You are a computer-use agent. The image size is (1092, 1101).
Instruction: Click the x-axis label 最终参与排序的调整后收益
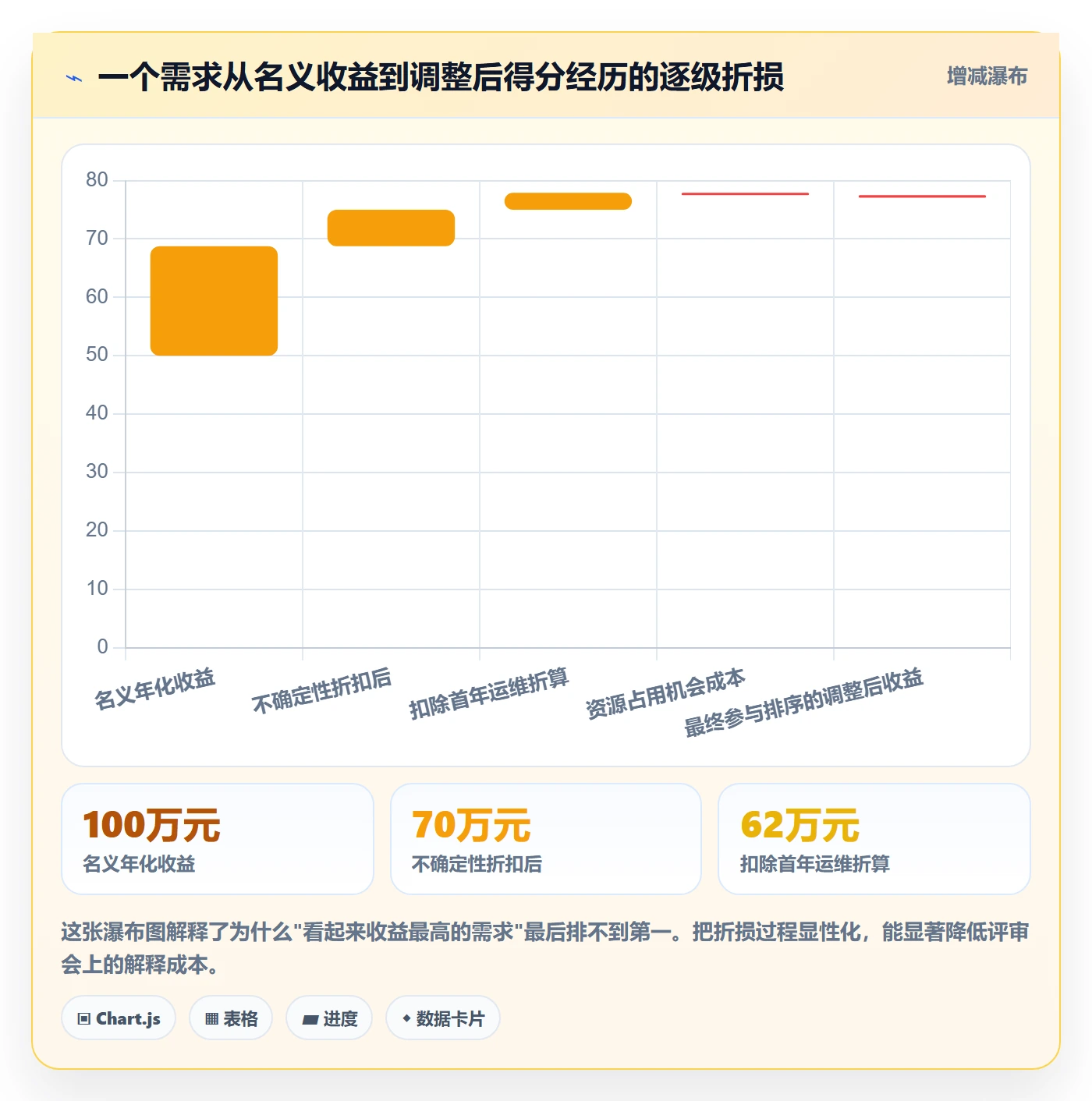(803, 703)
